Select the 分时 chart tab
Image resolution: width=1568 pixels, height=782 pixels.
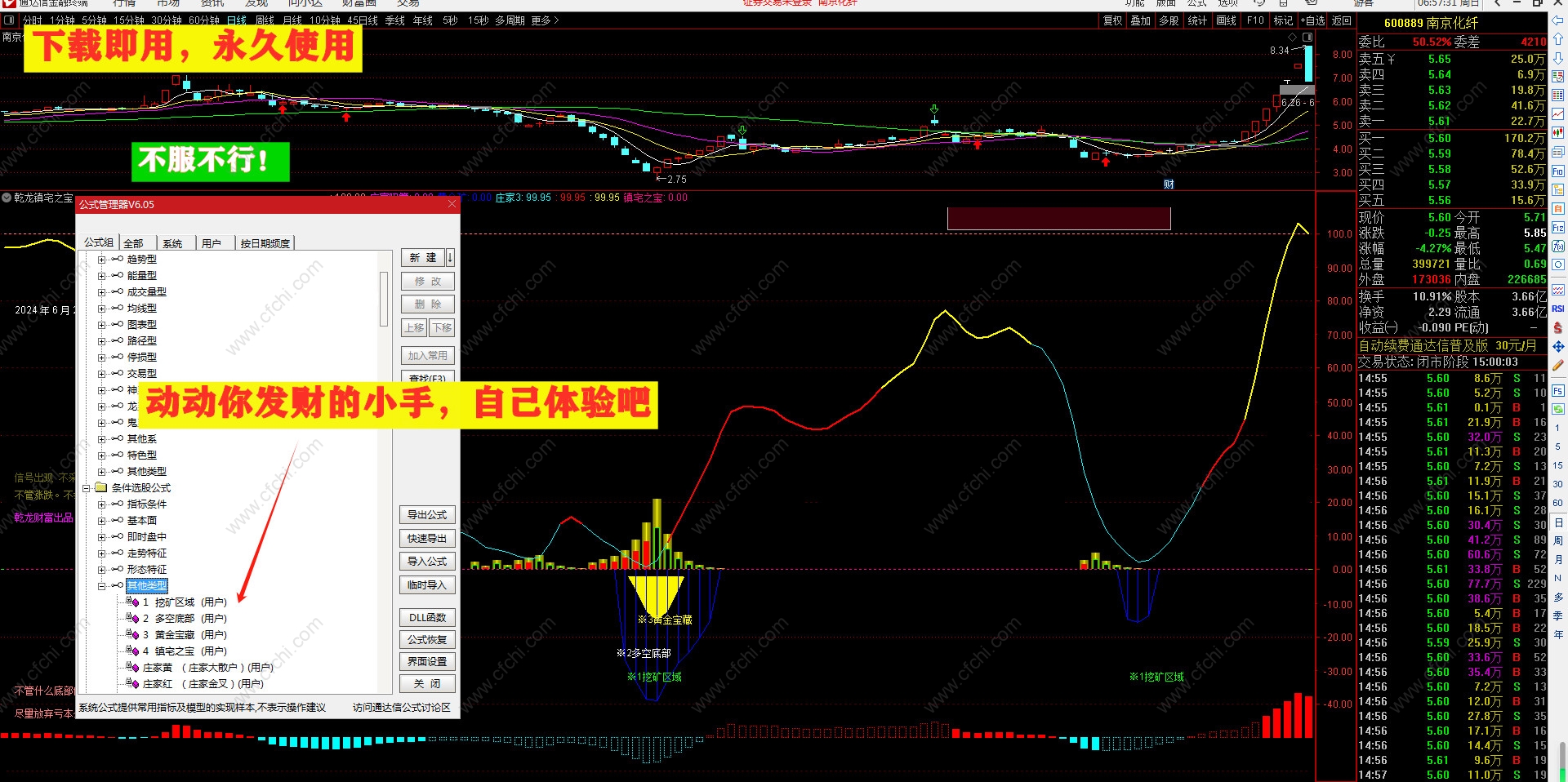pos(33,20)
